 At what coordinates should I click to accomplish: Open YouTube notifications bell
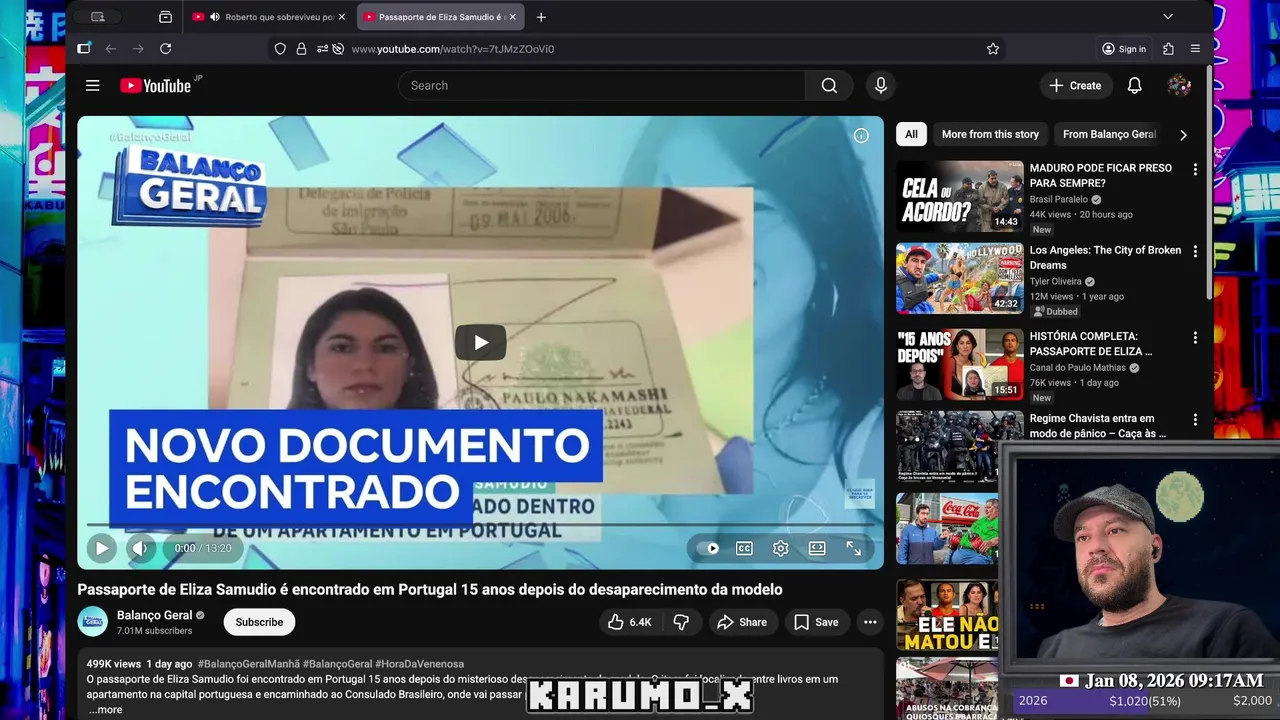pos(1134,85)
